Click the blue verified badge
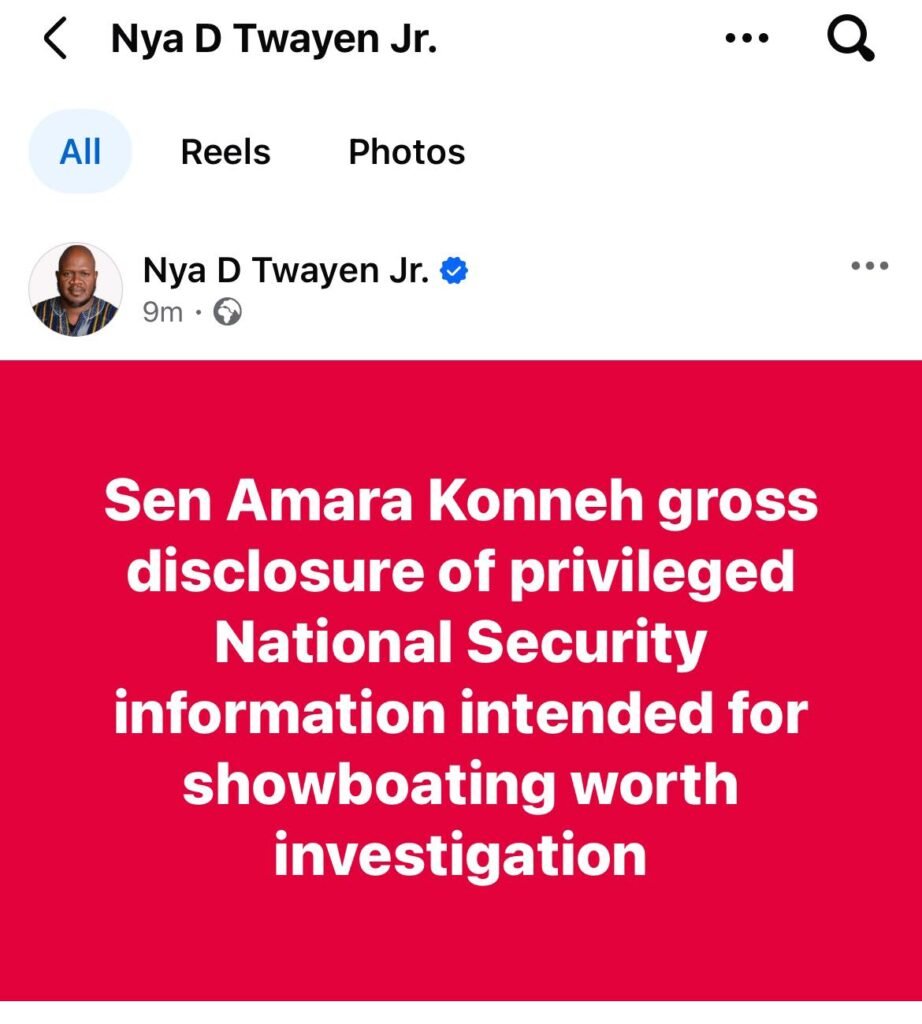 [x=455, y=270]
